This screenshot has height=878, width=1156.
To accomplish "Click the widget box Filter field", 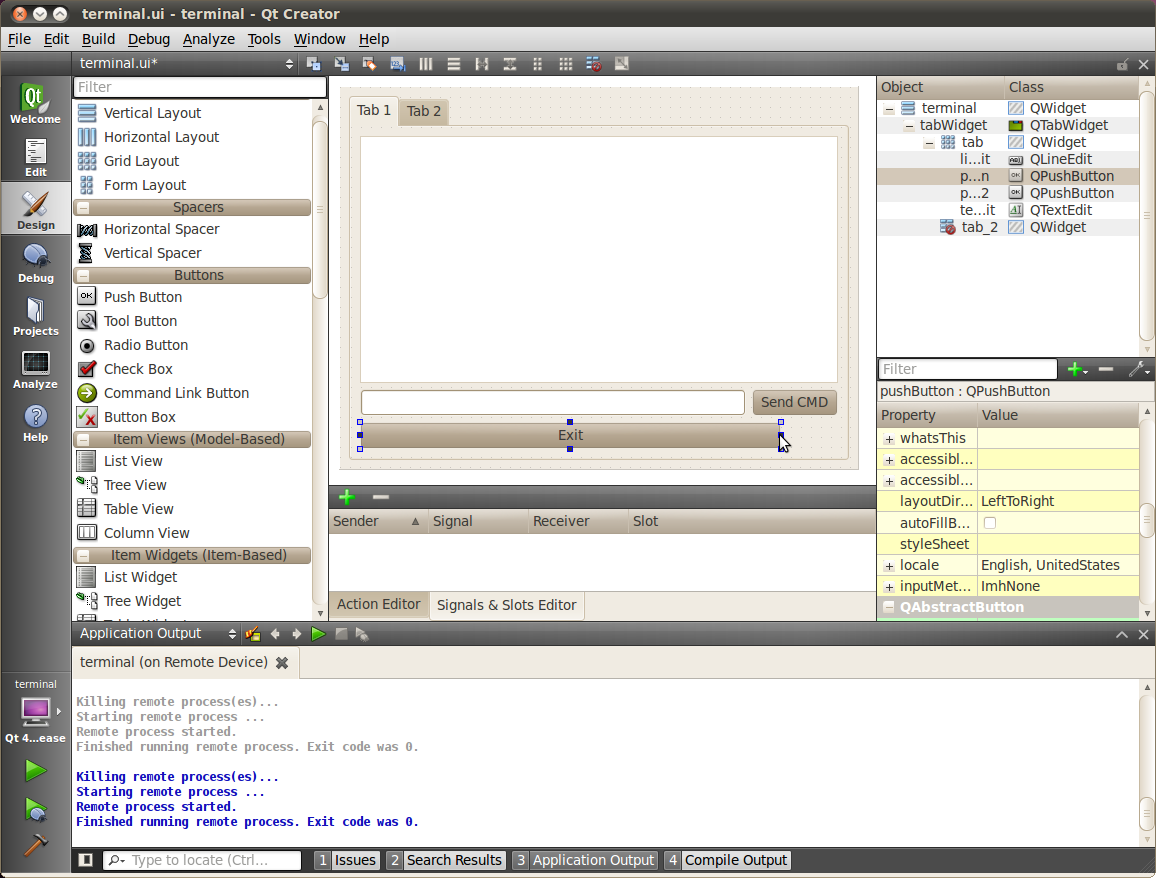I will coord(200,87).
